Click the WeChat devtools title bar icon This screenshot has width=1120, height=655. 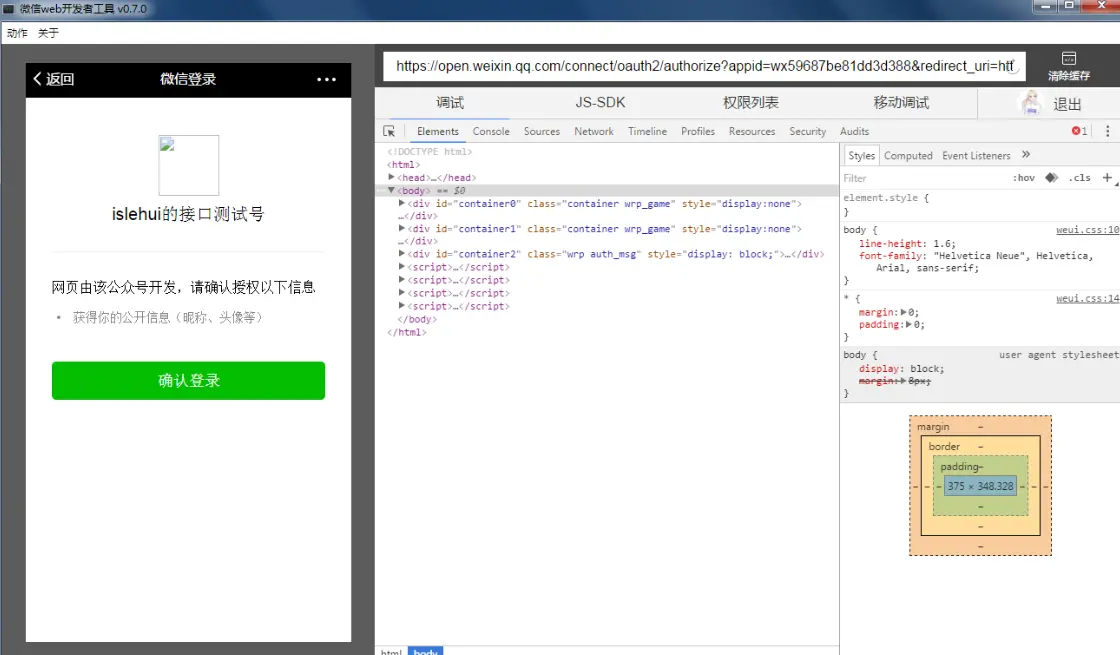tap(9, 9)
